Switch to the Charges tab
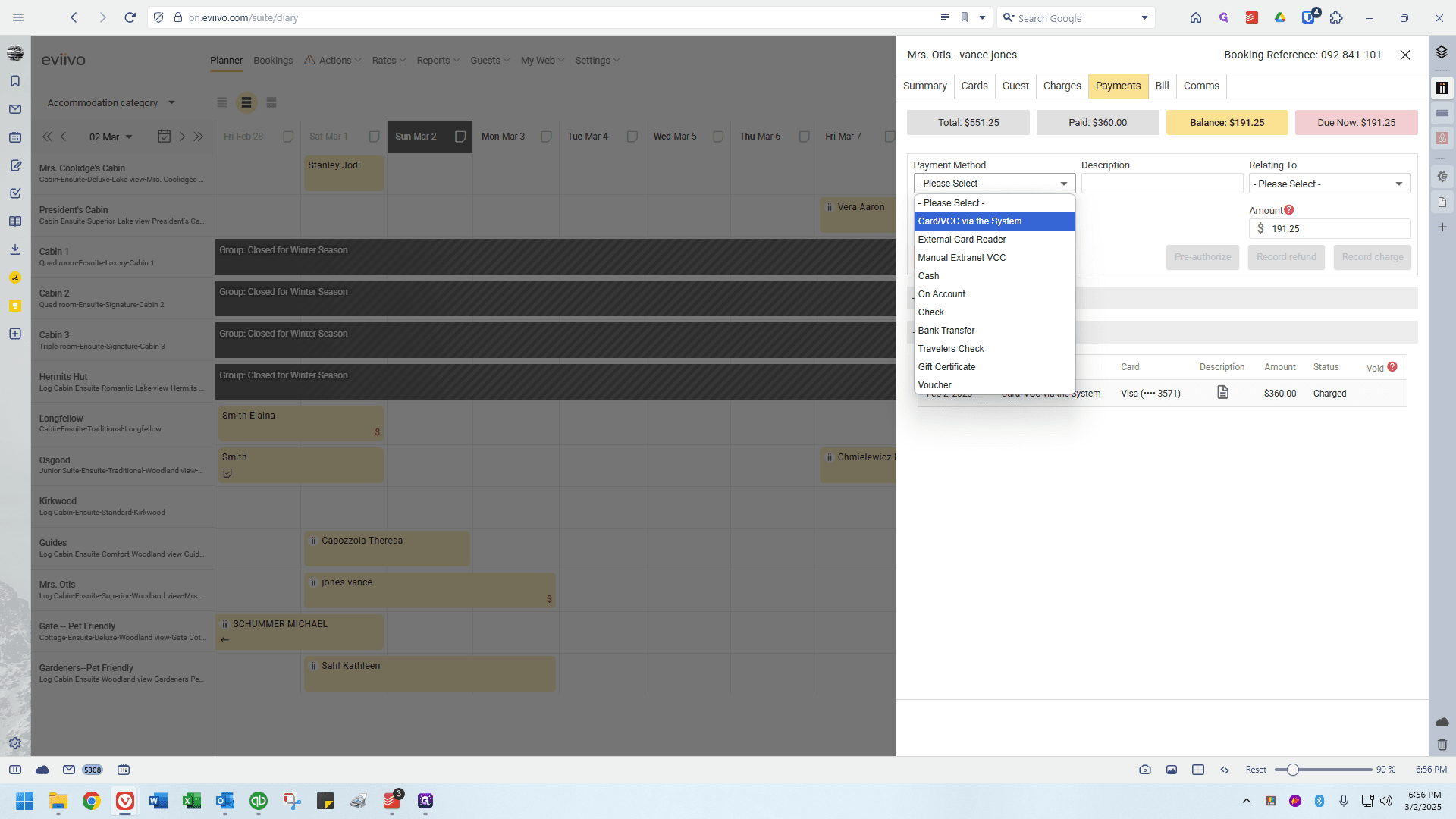 pyautogui.click(x=1062, y=86)
